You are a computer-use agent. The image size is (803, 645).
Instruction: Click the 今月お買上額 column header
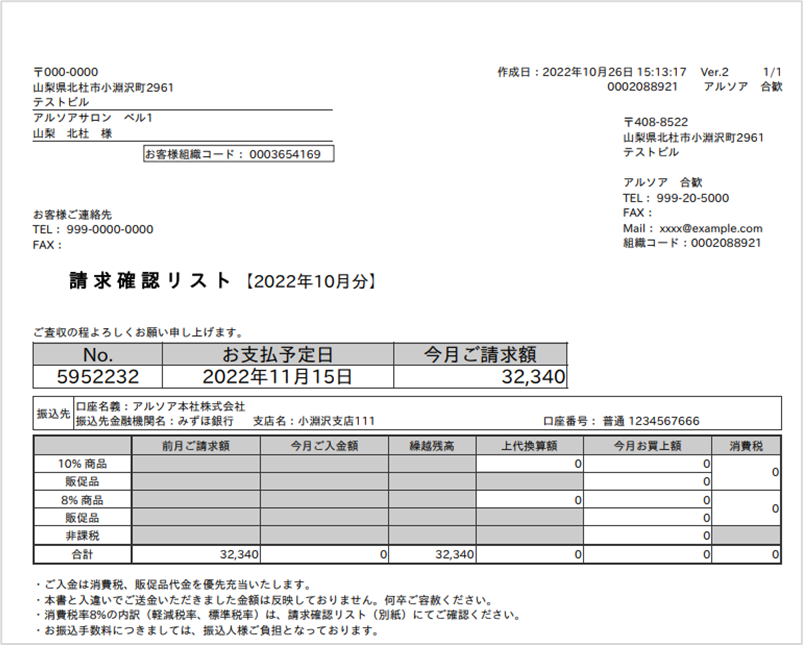tap(647, 445)
